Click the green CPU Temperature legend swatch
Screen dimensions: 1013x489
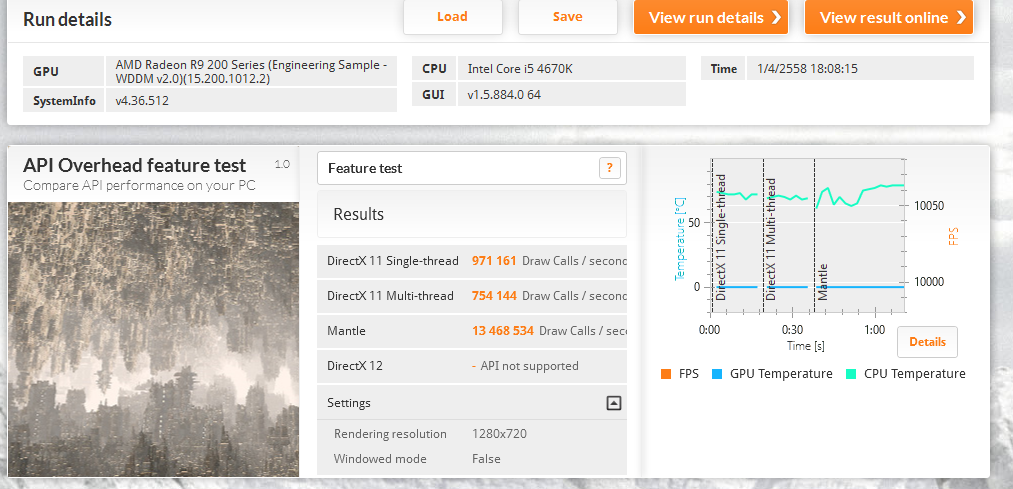(851, 374)
